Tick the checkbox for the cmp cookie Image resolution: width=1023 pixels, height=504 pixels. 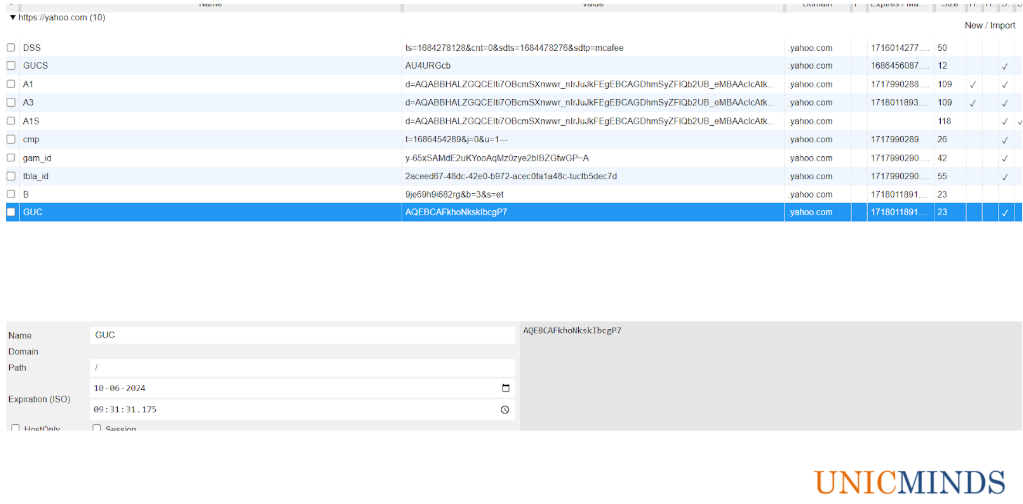pos(11,139)
